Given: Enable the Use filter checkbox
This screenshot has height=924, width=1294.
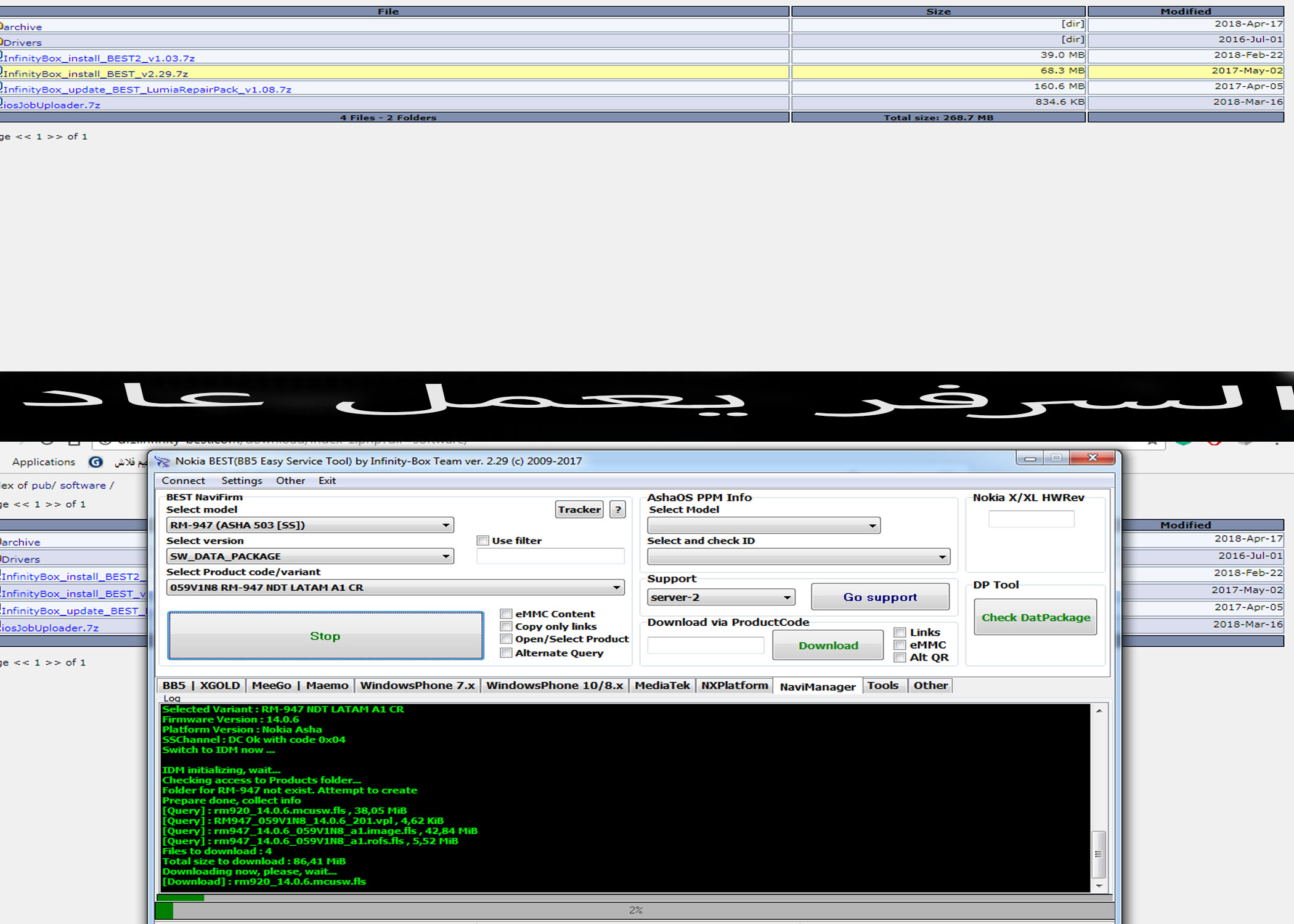Looking at the screenshot, I should [x=482, y=541].
